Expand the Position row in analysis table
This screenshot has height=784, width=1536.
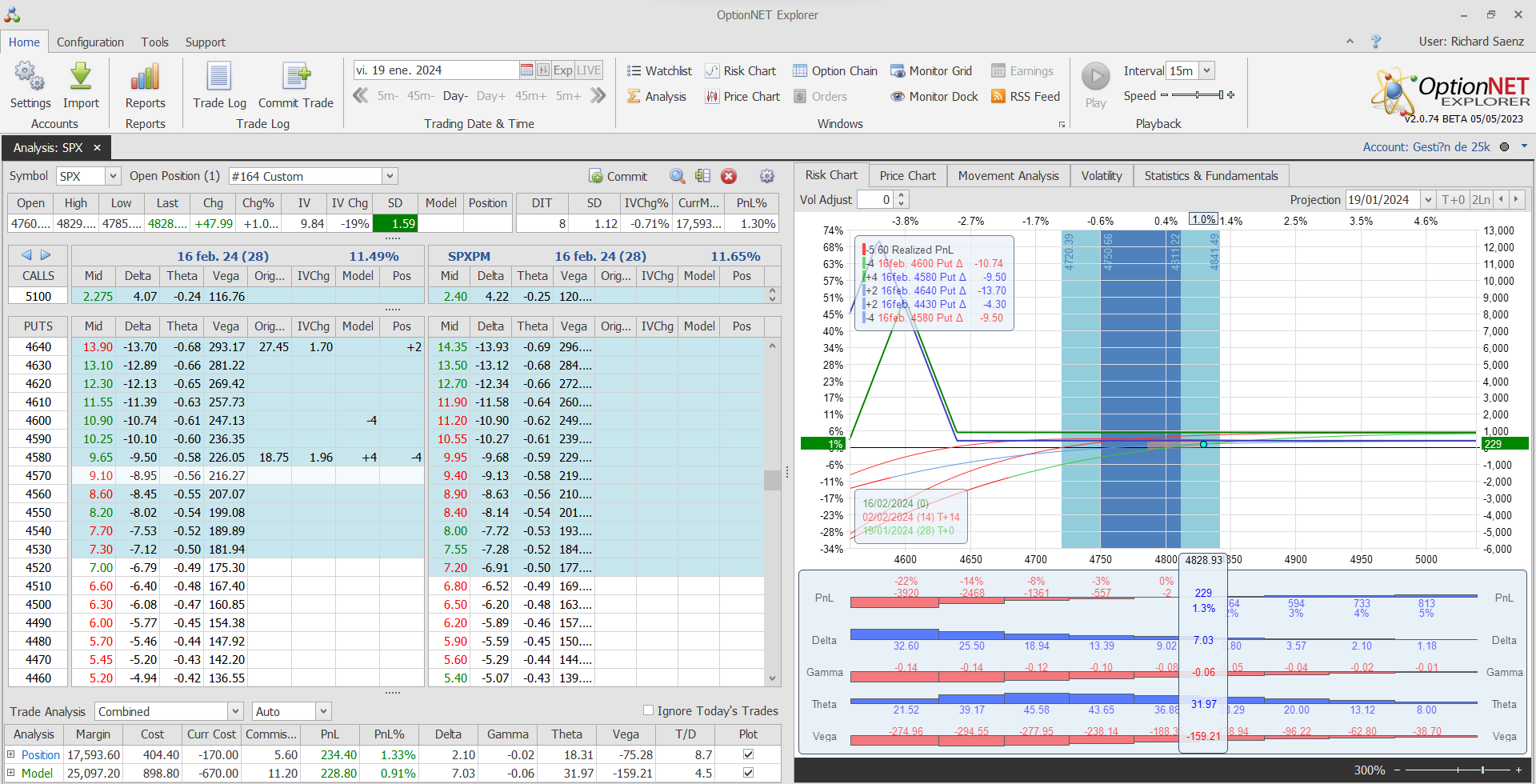click(11, 754)
